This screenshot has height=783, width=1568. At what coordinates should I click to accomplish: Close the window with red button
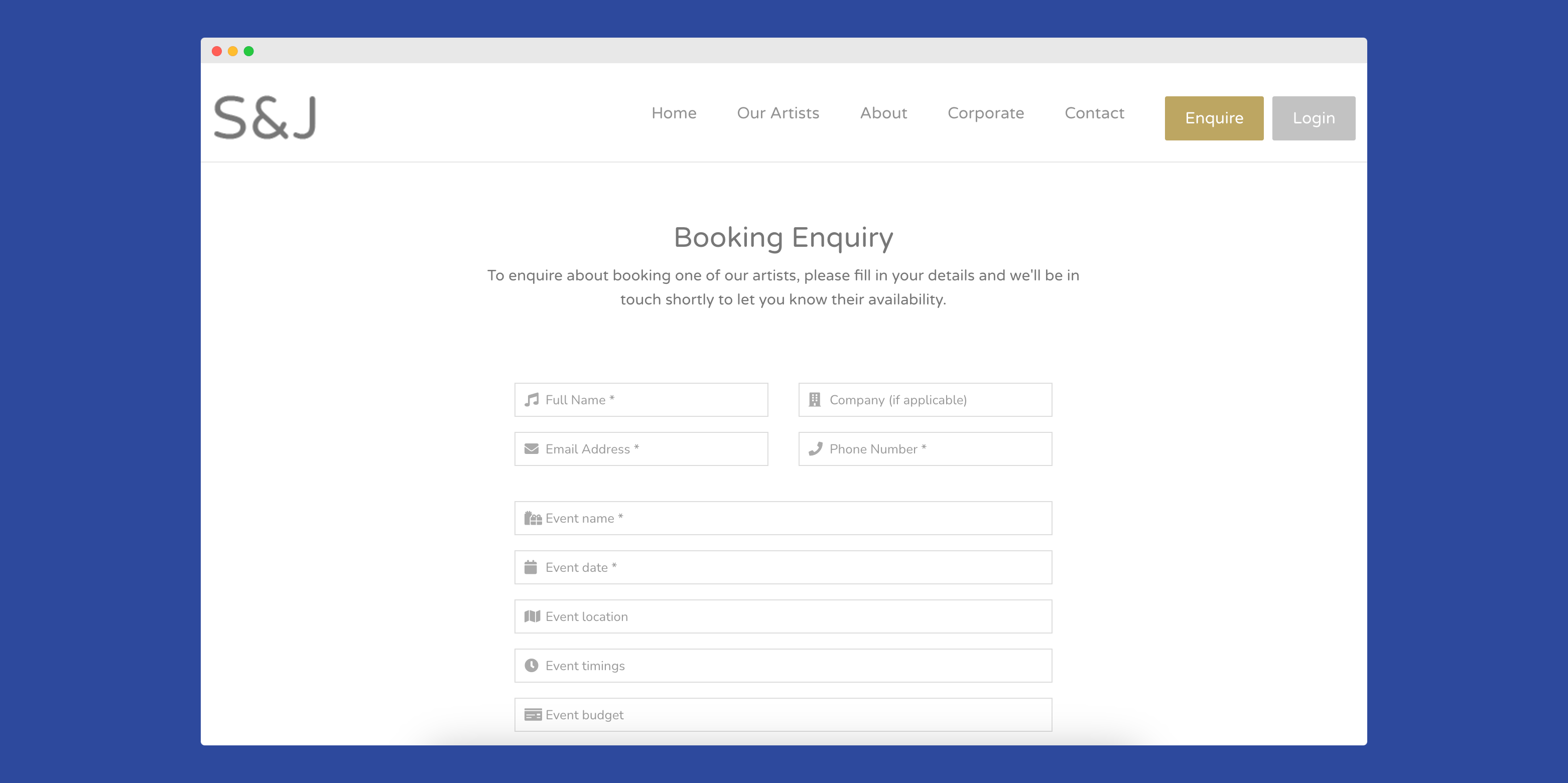tap(217, 51)
